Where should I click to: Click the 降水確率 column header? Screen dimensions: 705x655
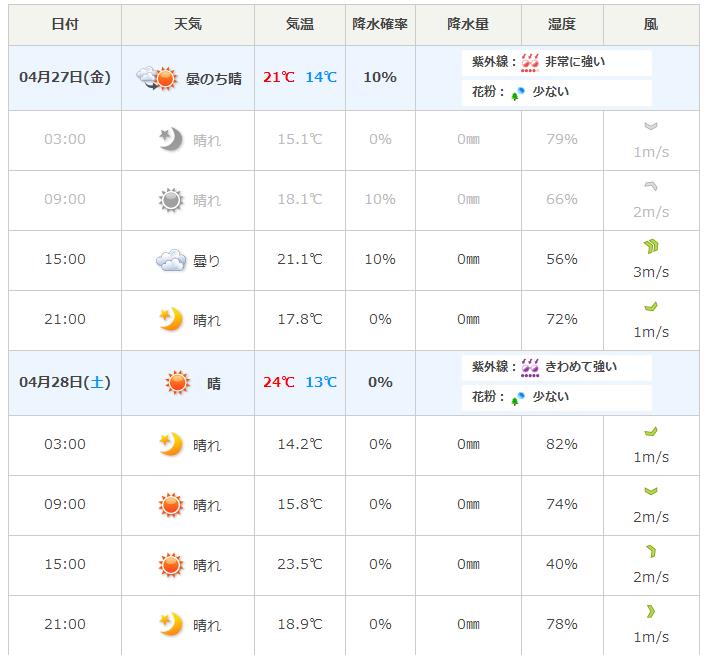tap(380, 23)
